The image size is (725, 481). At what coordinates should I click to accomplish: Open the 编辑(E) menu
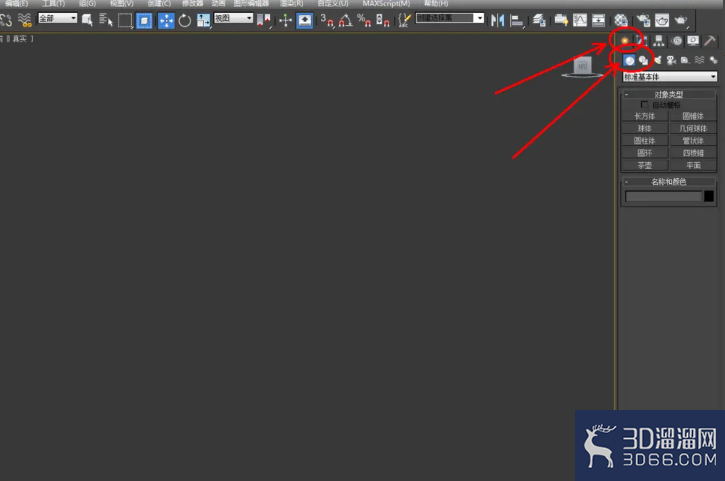pyautogui.click(x=16, y=4)
